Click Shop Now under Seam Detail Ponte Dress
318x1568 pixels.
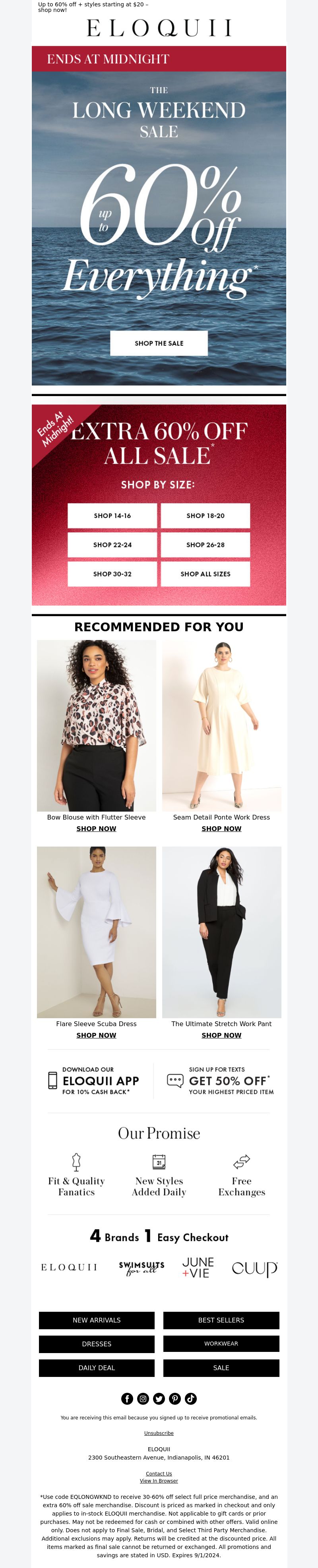click(222, 828)
